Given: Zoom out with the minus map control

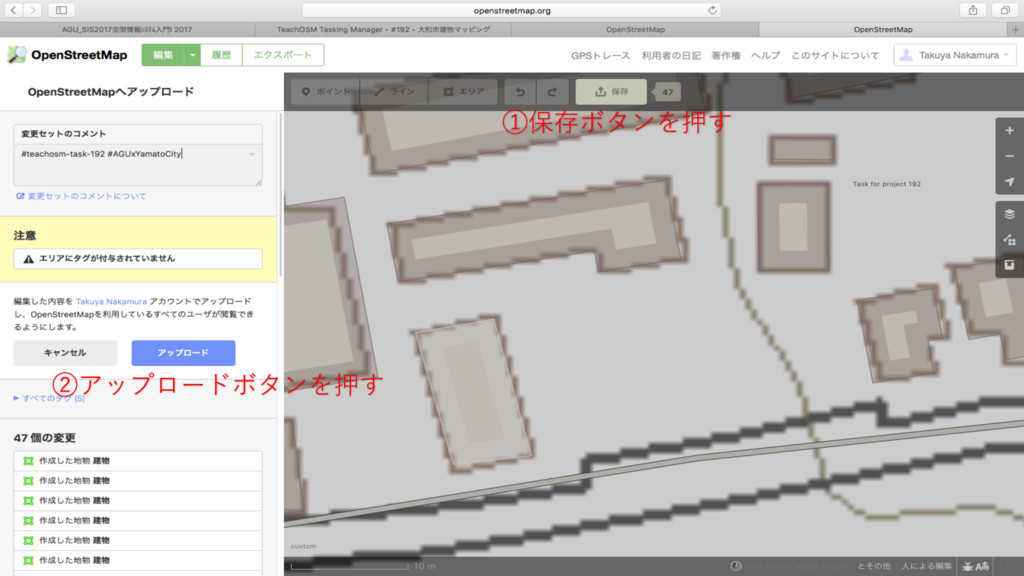Looking at the screenshot, I should pos(1010,156).
